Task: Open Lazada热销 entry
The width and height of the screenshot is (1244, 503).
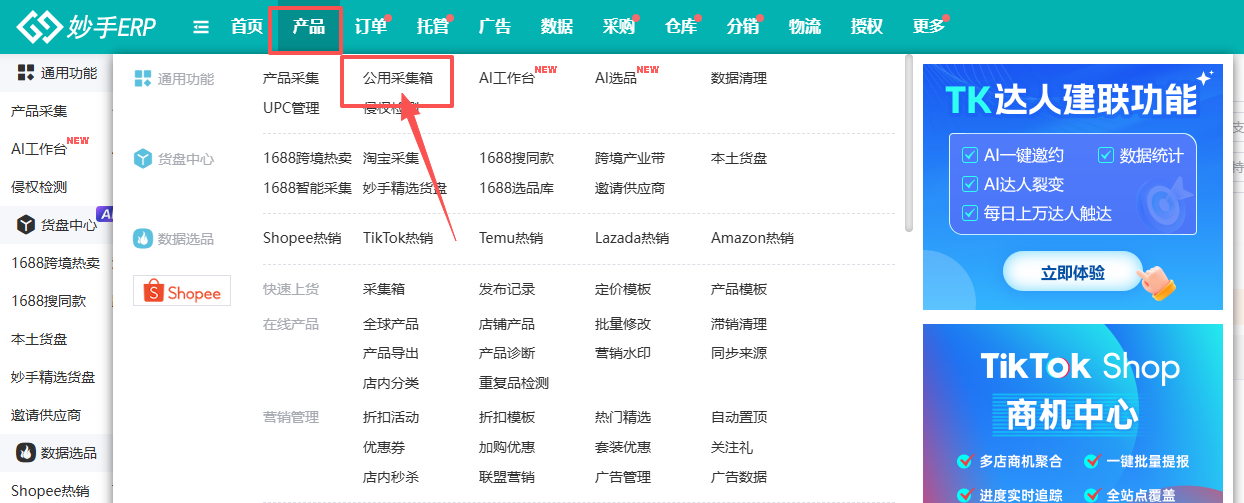Action: pos(632,238)
